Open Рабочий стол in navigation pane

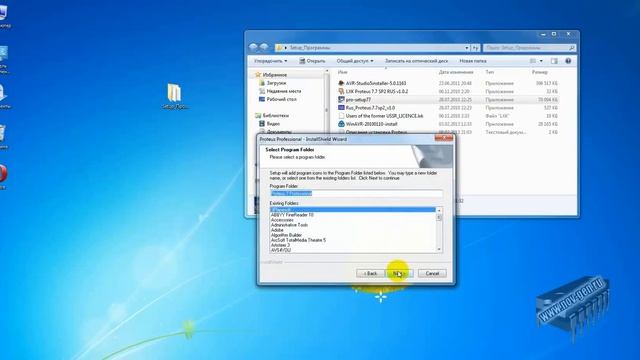point(282,99)
